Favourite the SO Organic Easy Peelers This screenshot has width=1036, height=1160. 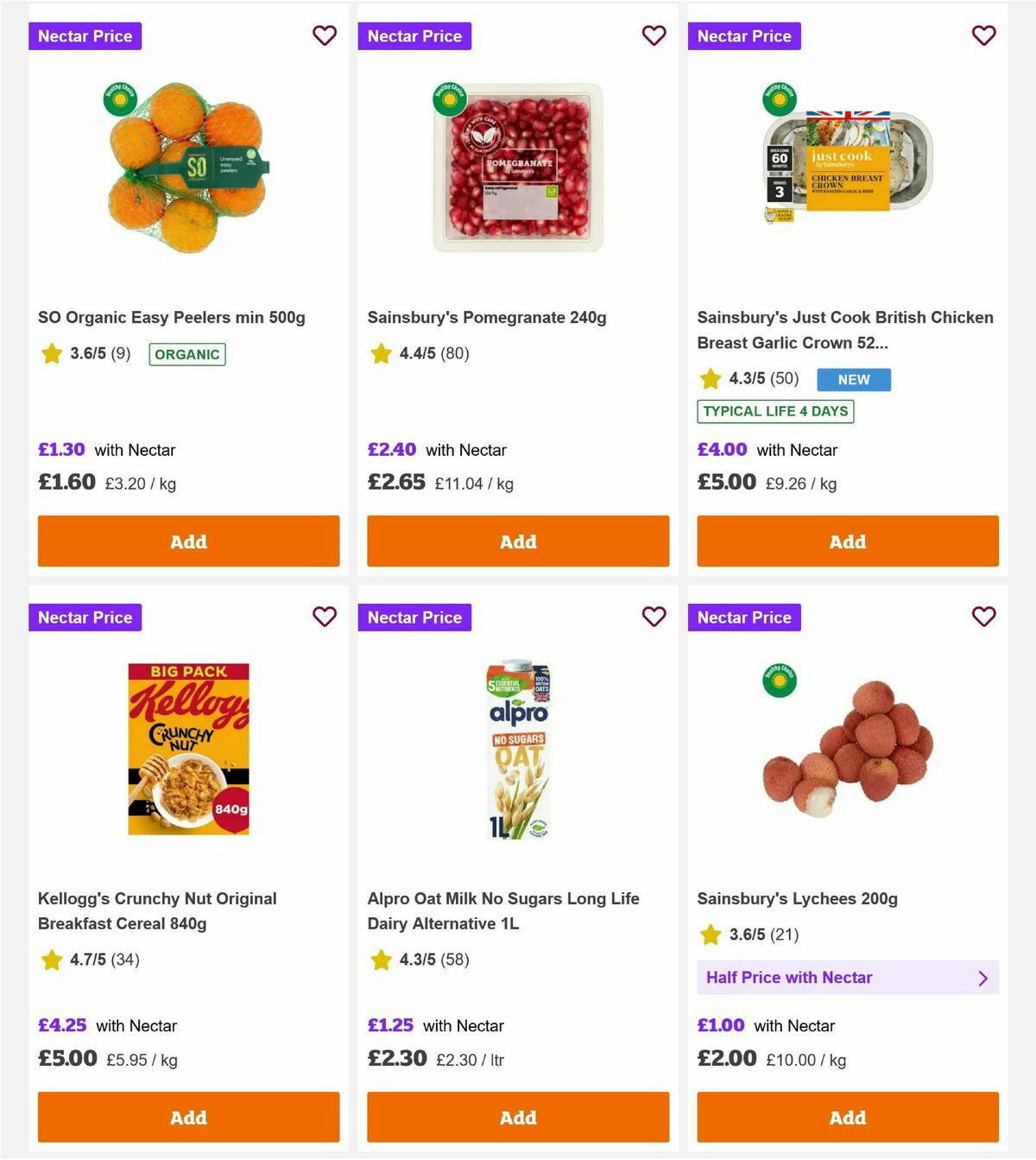click(325, 35)
